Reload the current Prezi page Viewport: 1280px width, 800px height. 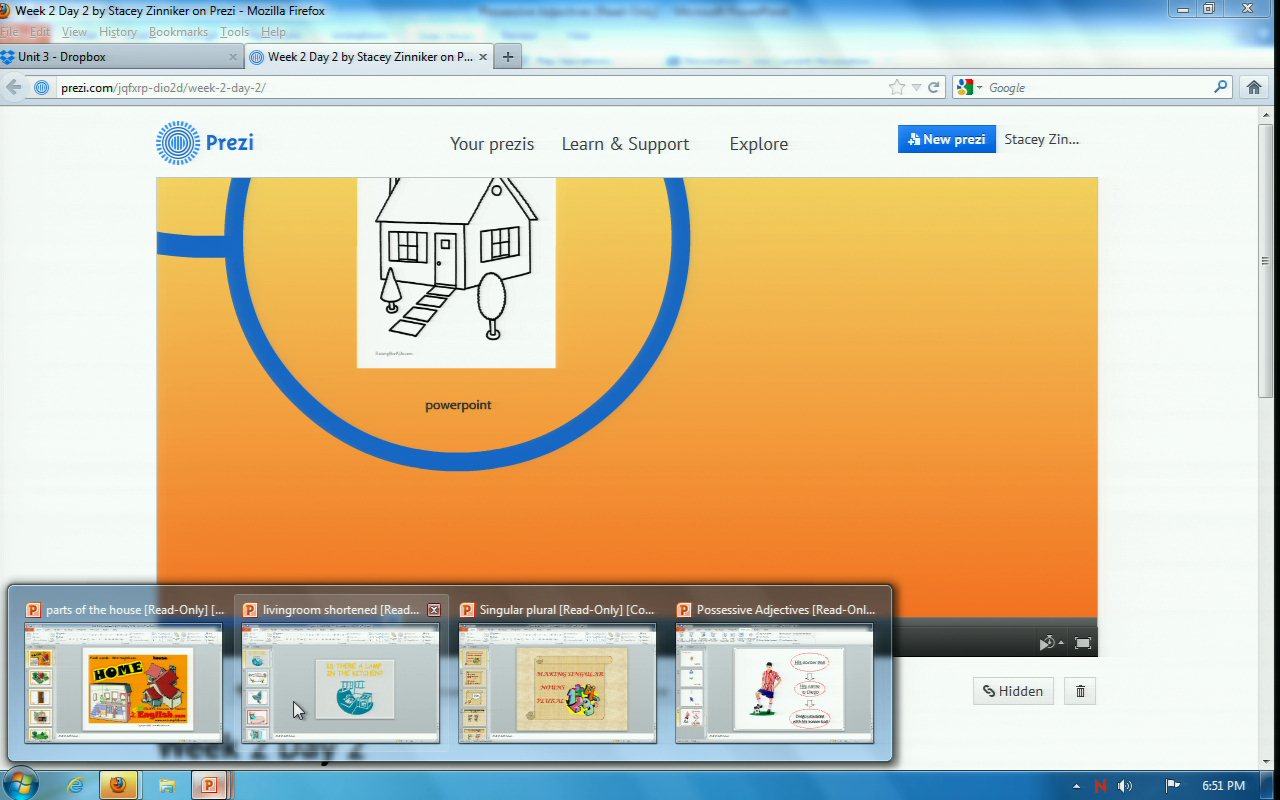pyautogui.click(x=934, y=87)
